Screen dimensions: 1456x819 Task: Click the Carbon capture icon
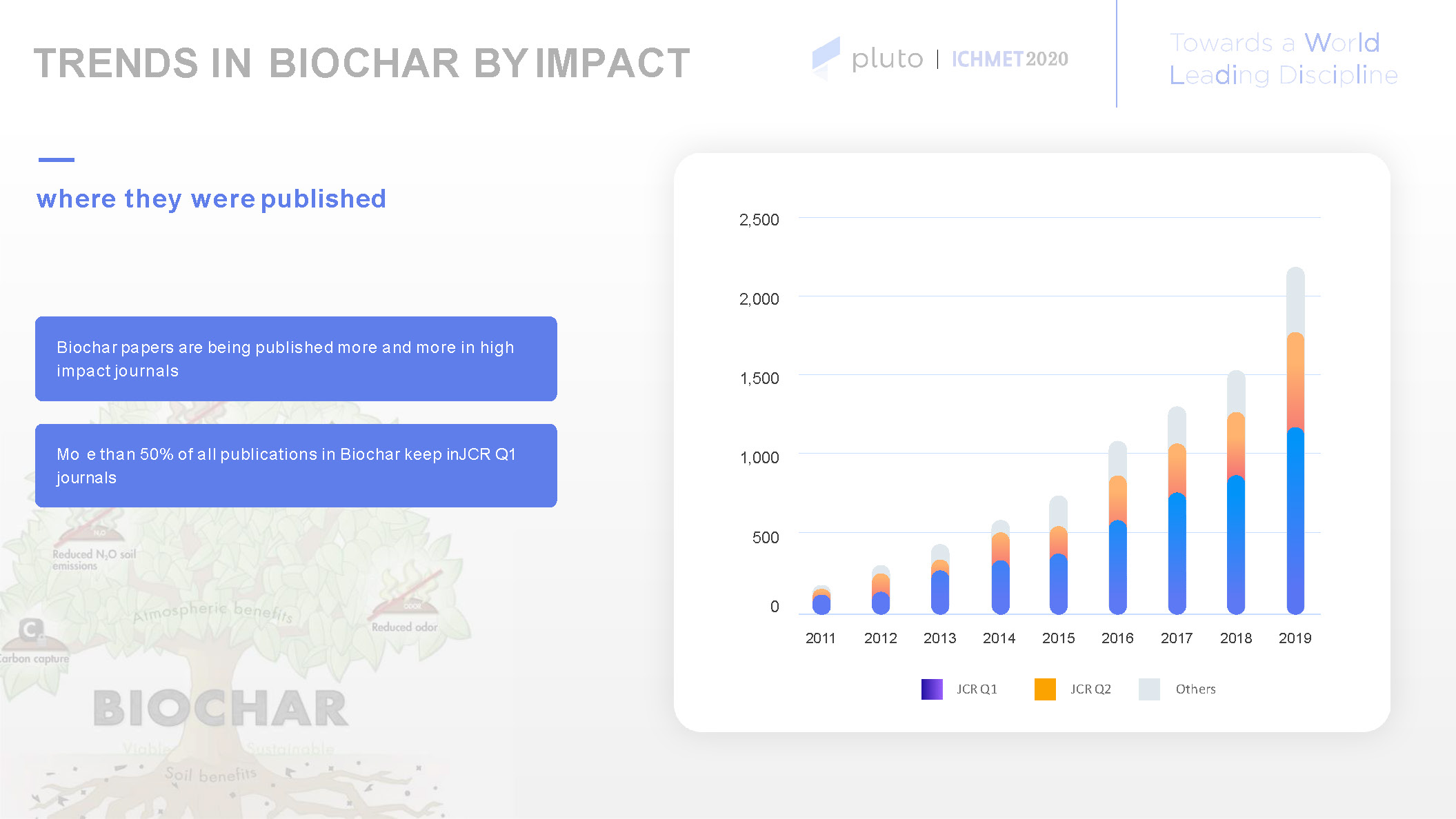click(31, 631)
